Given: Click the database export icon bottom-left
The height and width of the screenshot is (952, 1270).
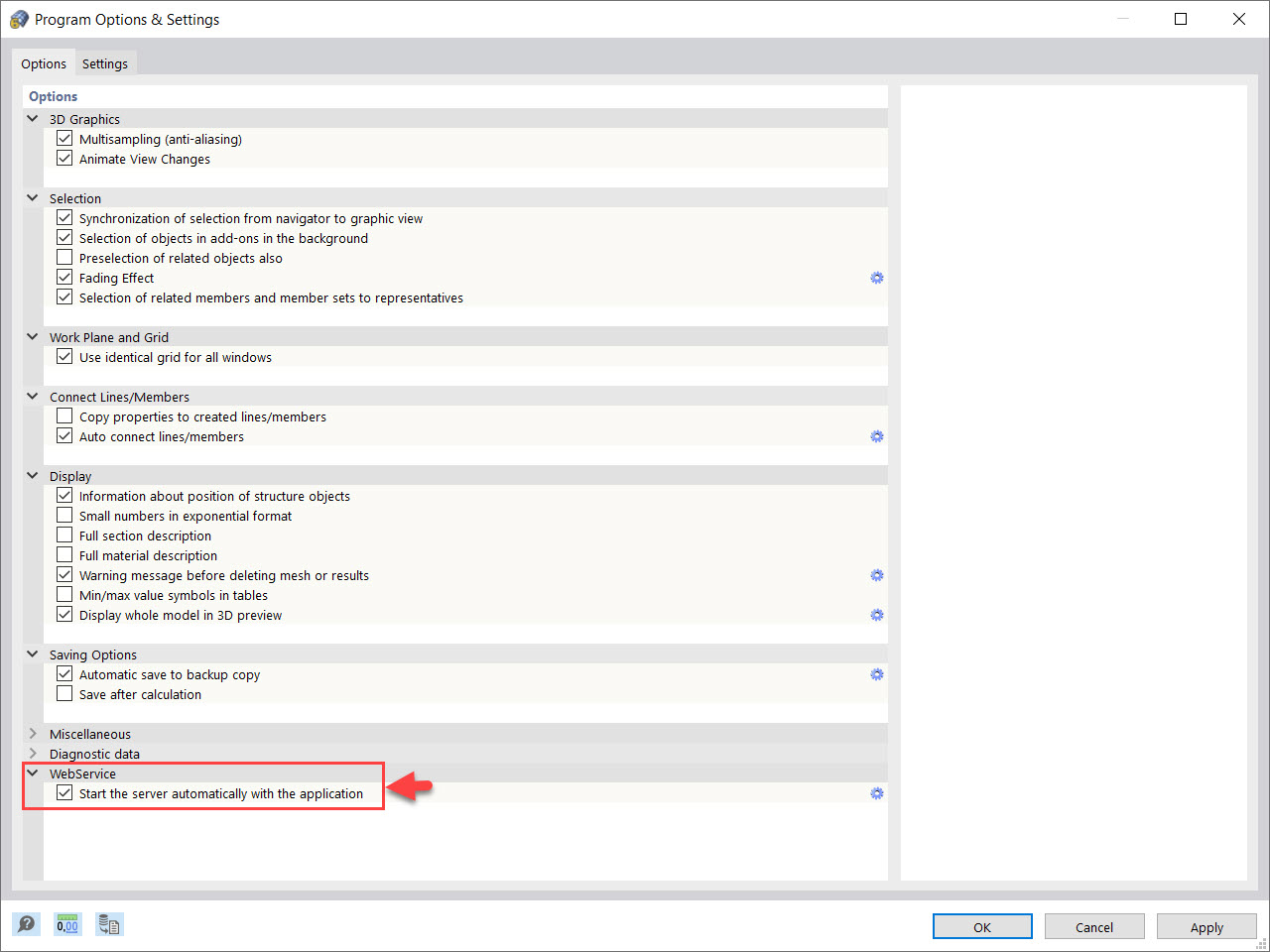Looking at the screenshot, I should [108, 923].
